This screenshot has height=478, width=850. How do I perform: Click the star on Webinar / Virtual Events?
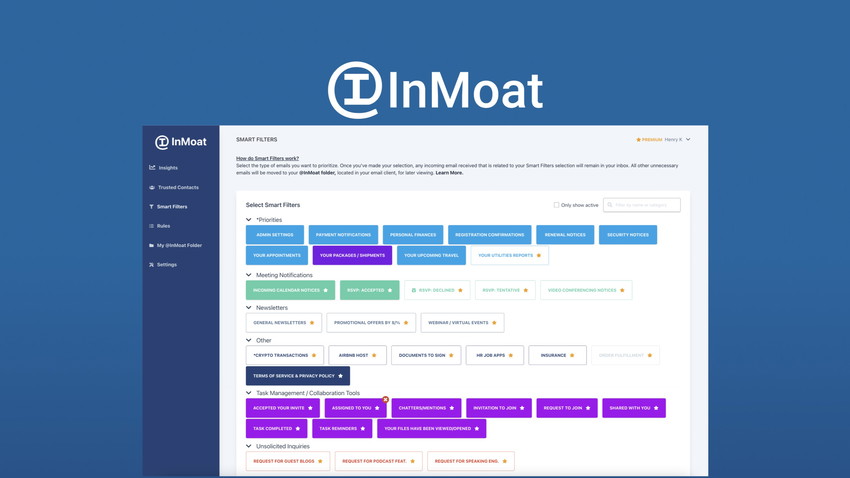[x=494, y=323]
